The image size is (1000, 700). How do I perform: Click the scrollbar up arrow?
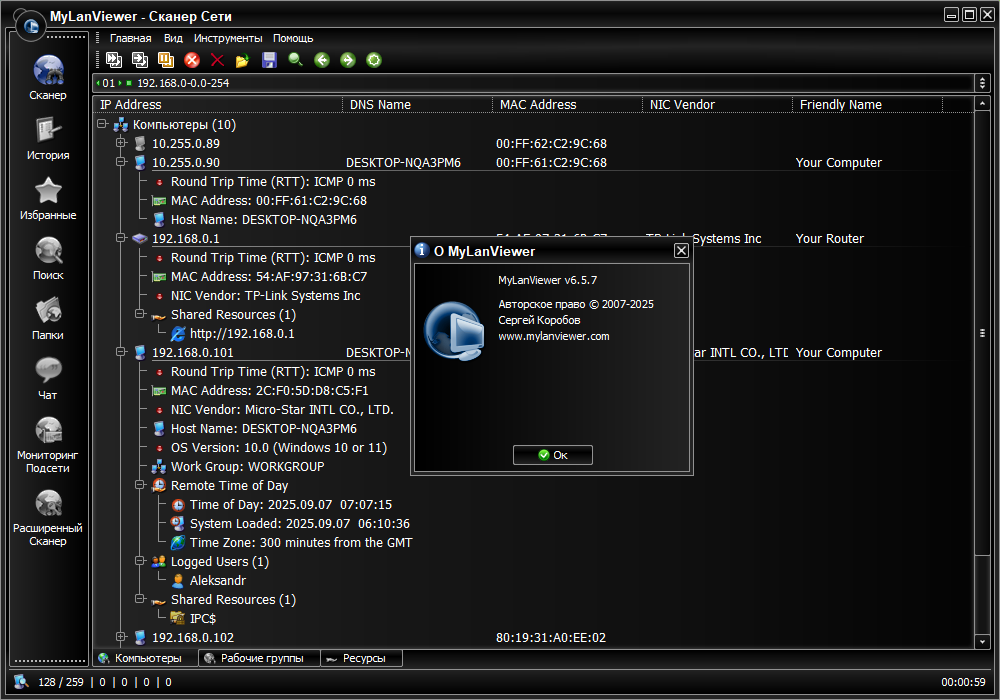[982, 103]
